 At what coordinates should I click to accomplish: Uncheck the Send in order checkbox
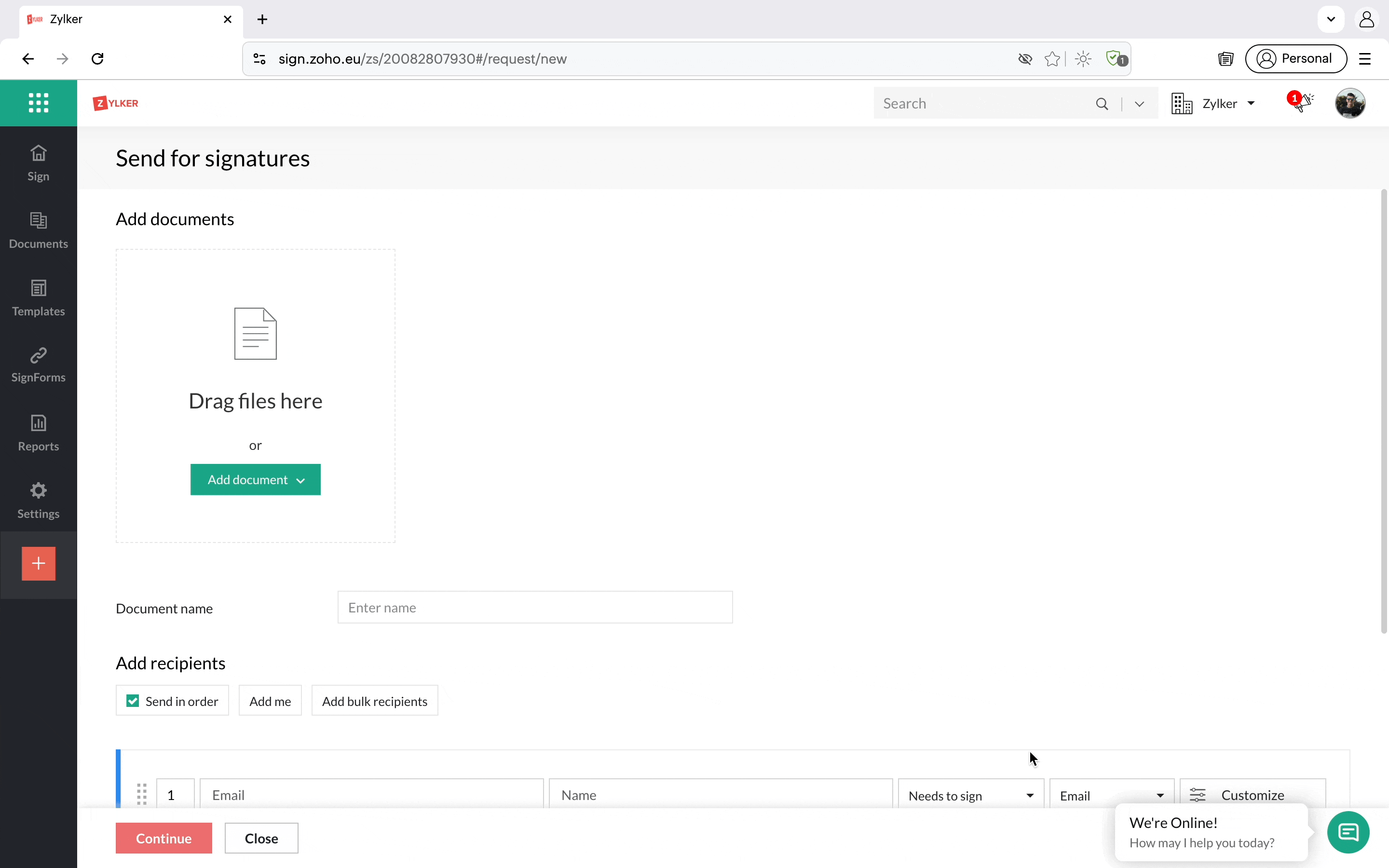point(133,701)
